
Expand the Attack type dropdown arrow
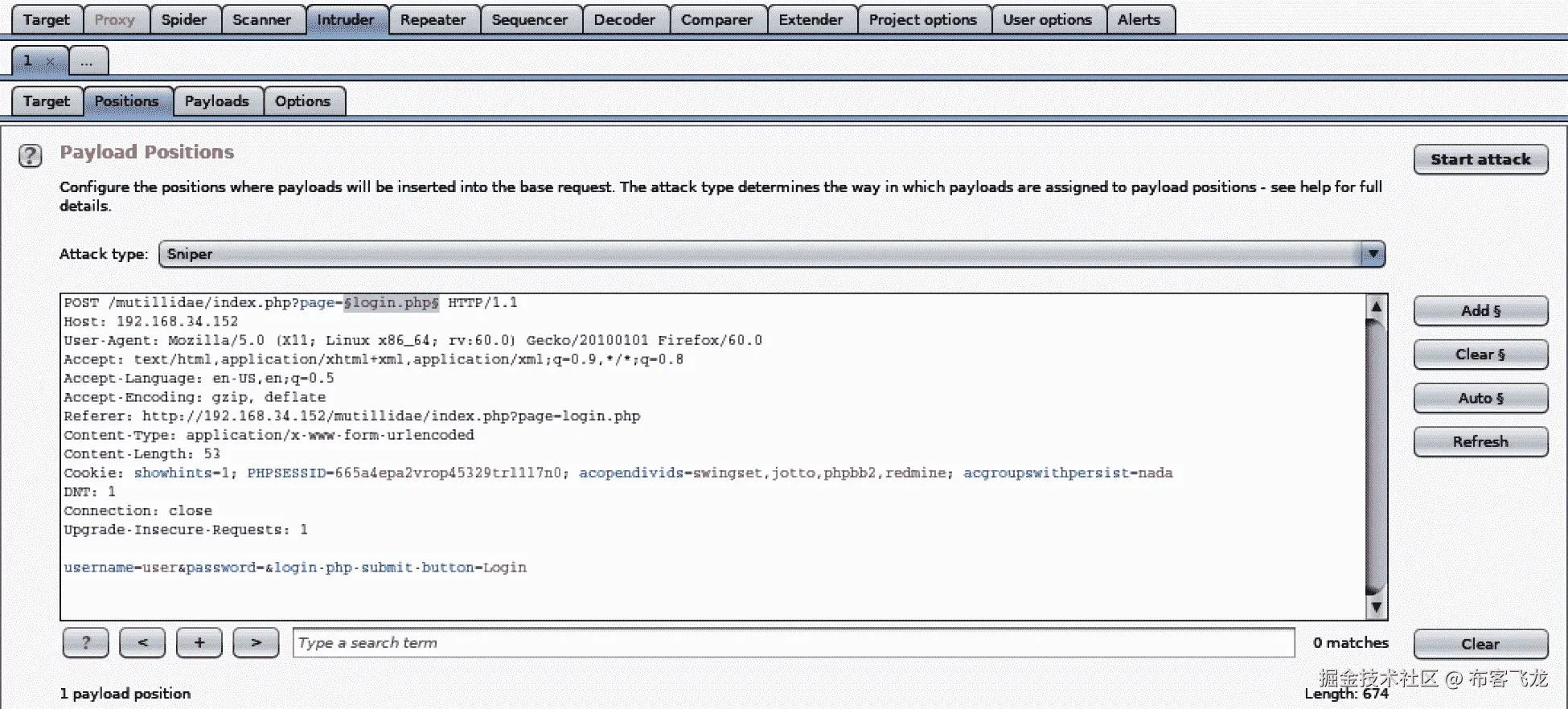[1373, 254]
